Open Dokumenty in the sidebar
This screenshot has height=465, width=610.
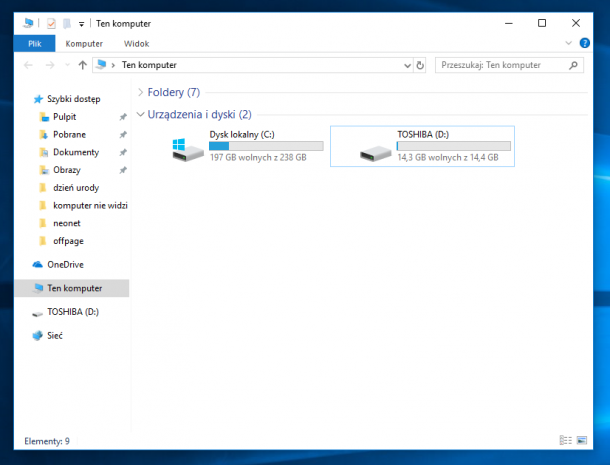(76, 152)
